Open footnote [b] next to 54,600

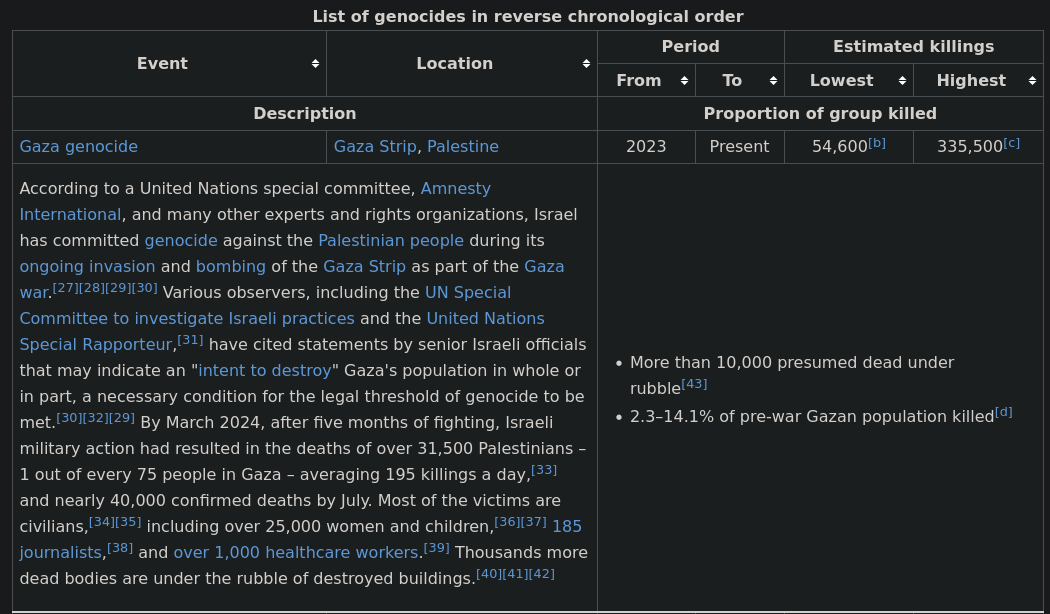point(877,143)
